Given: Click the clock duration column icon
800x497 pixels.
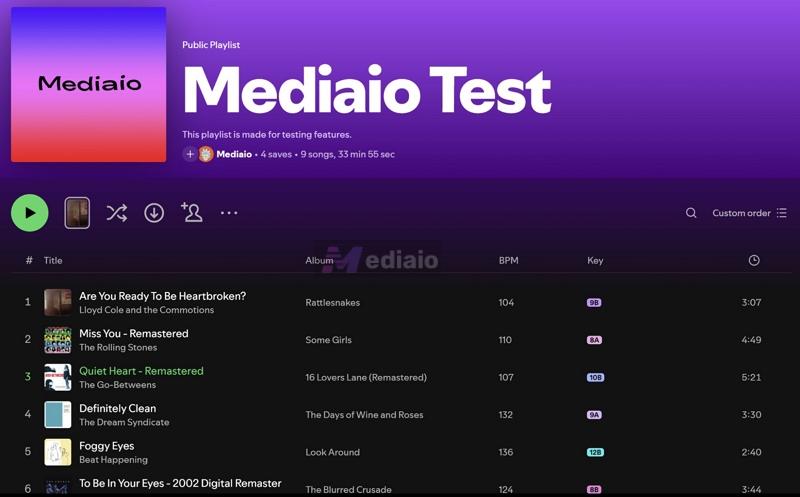Looking at the screenshot, I should [x=754, y=260].
